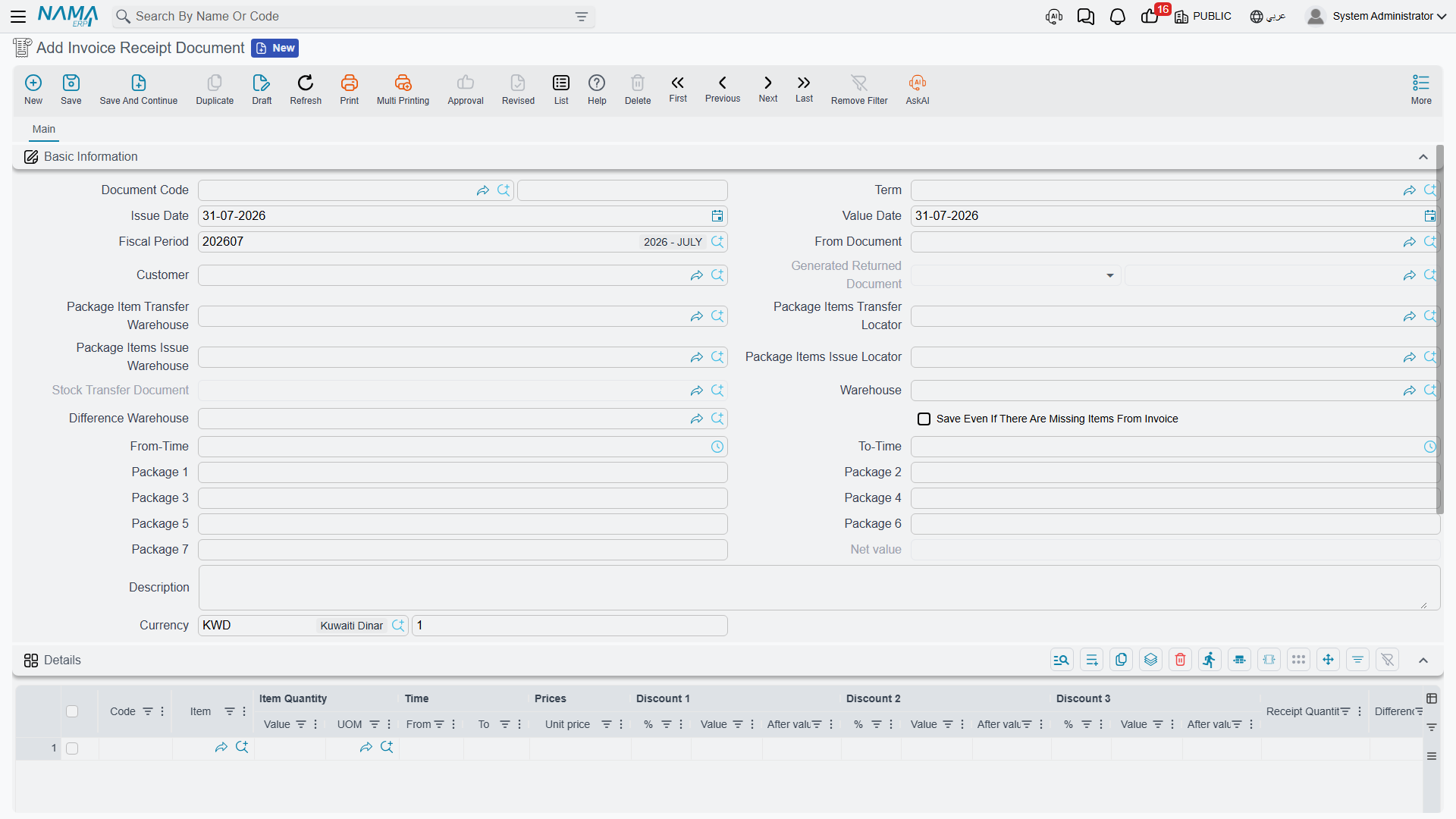Image resolution: width=1456 pixels, height=819 pixels.
Task: Delete the document
Action: pyautogui.click(x=638, y=89)
